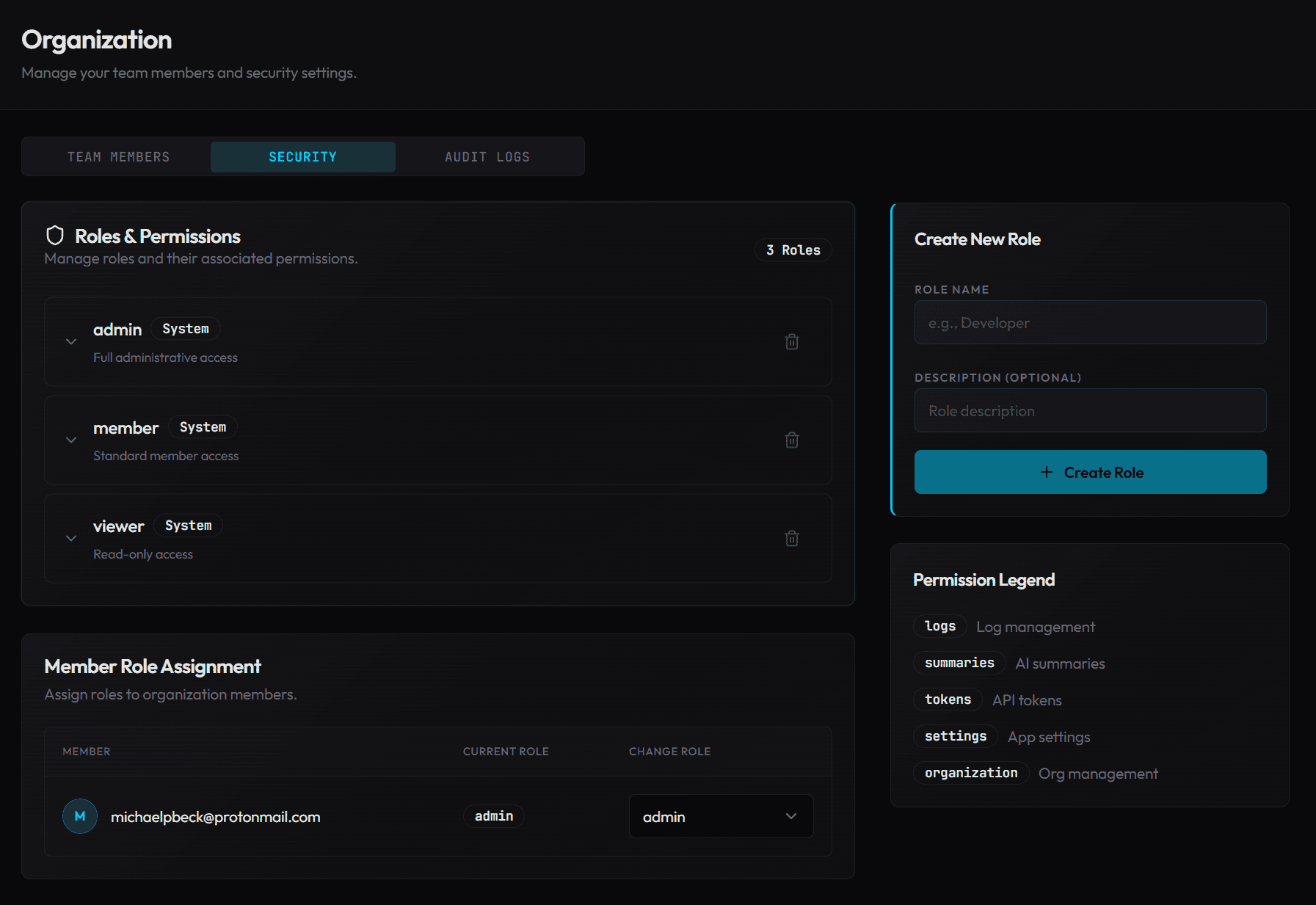Expand the admin role chevron

coord(71,342)
